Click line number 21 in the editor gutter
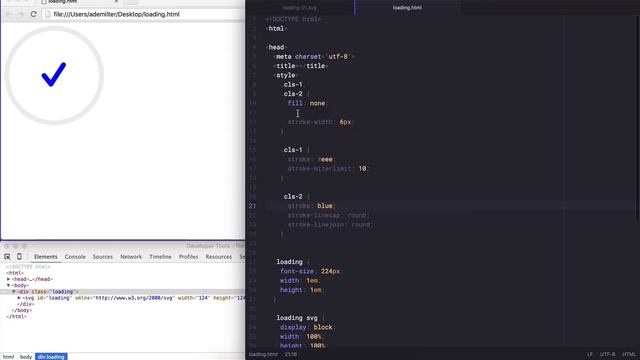This screenshot has height=360, width=640. (x=252, y=206)
